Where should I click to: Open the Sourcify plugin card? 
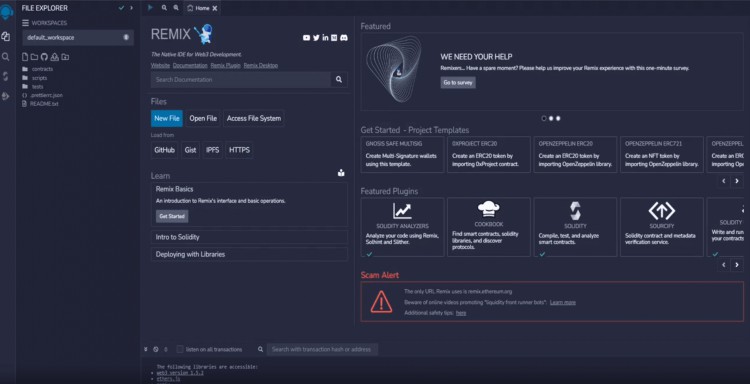click(x=662, y=227)
